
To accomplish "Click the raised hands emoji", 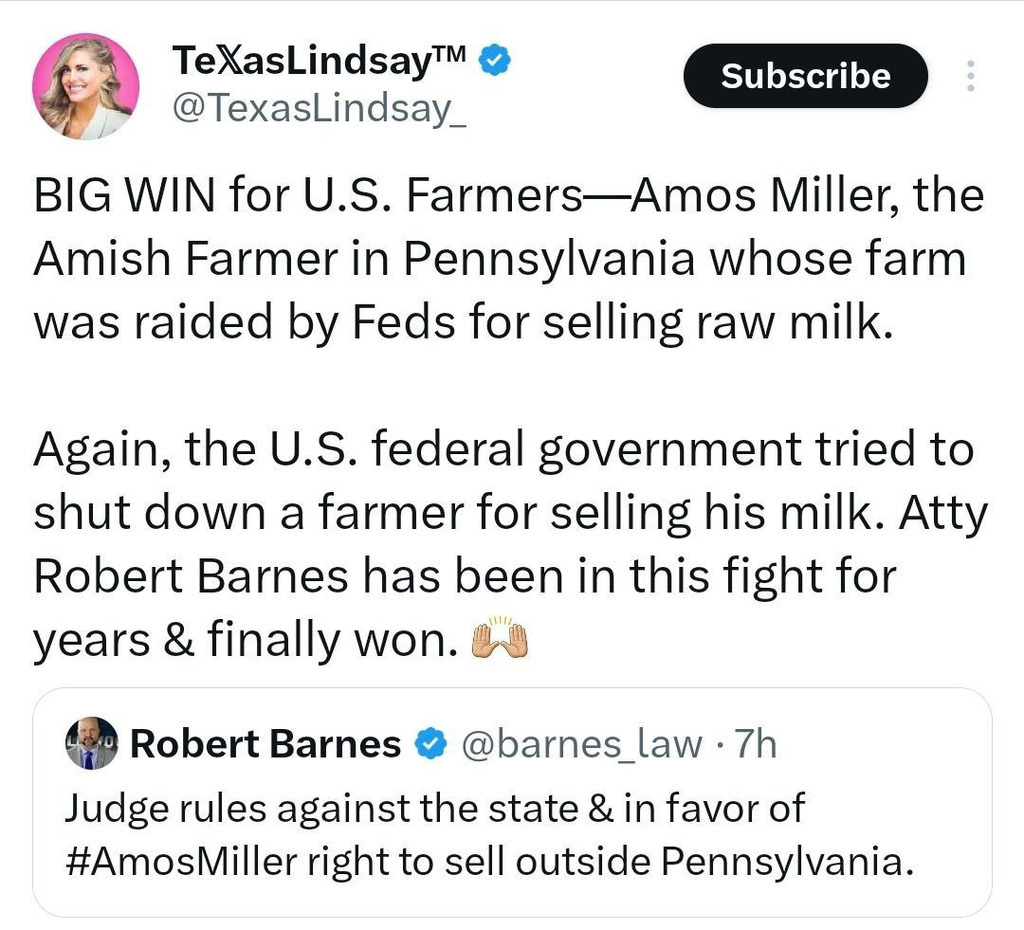I will tap(498, 640).
